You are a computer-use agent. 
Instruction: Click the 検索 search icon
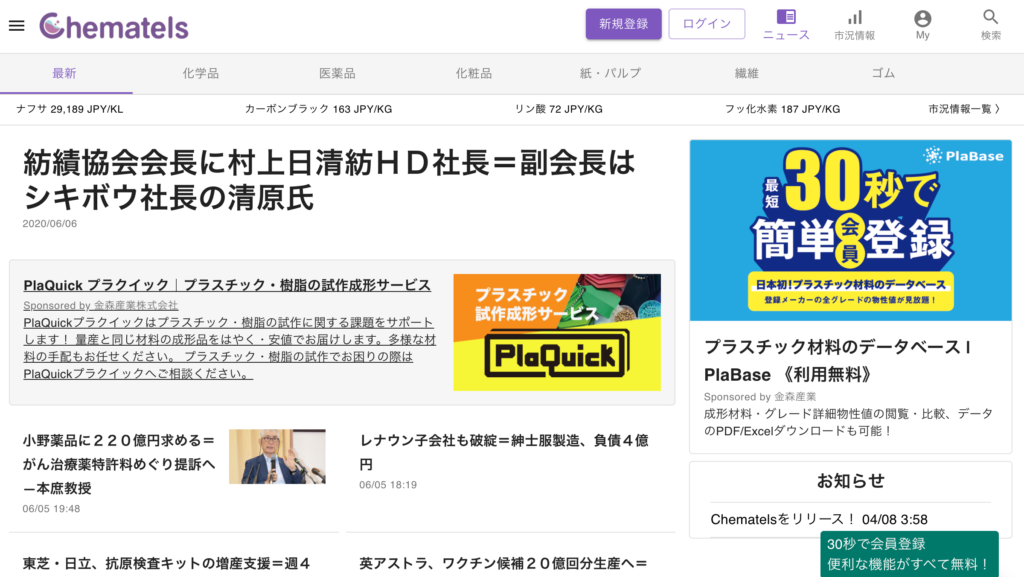990,25
